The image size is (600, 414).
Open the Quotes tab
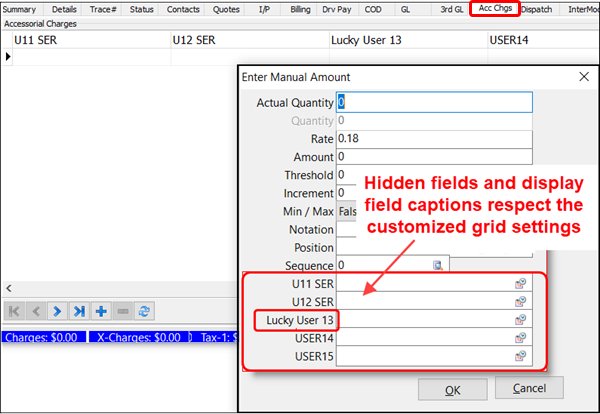(226, 9)
